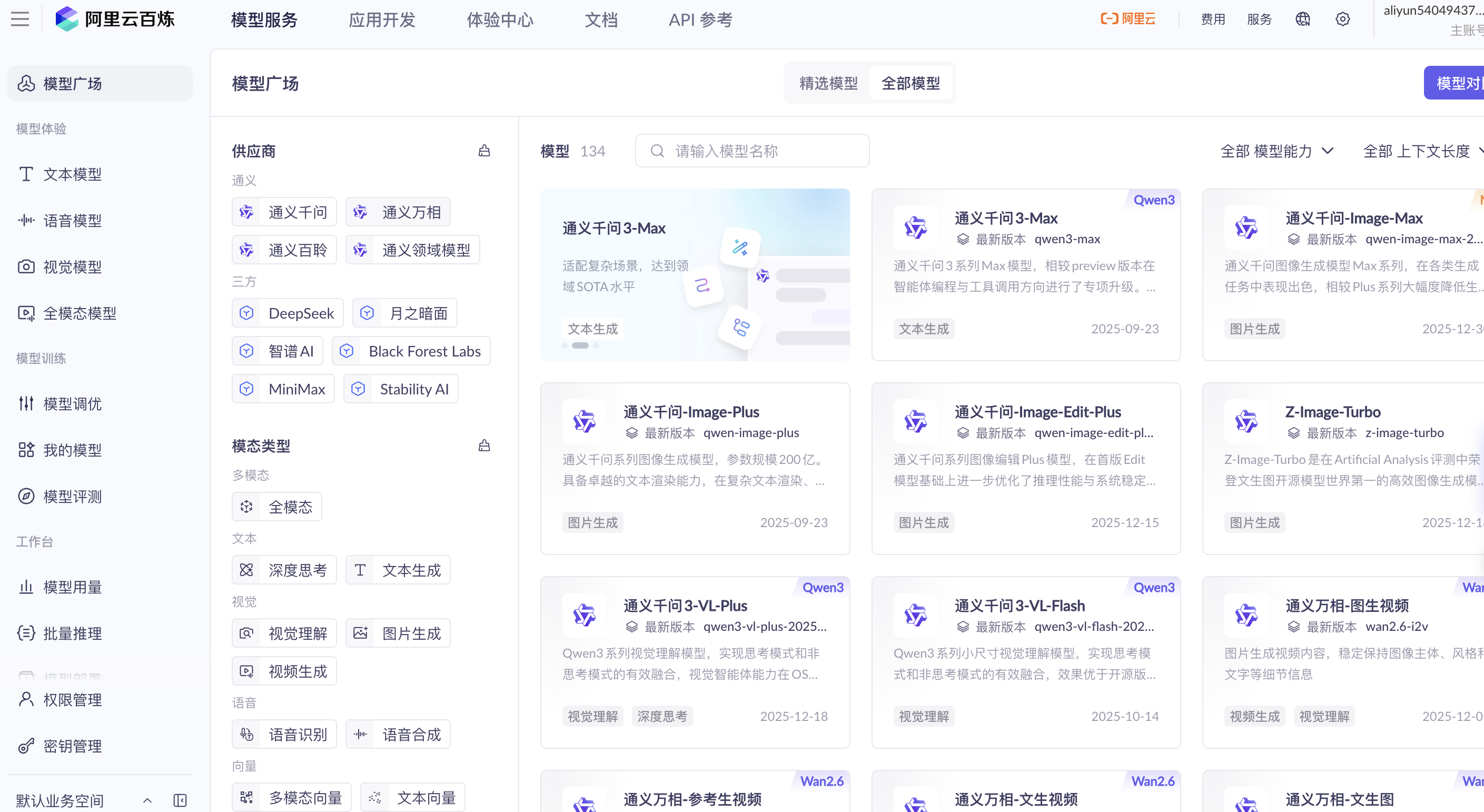The height and width of the screenshot is (812, 1484).
Task: Toggle the Black Forest Labs filter
Action: coord(411,351)
